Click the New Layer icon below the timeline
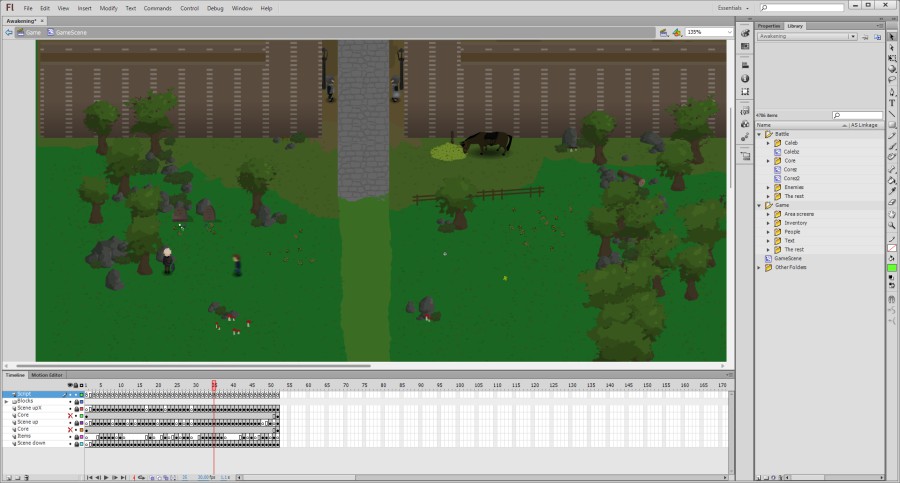The width and height of the screenshot is (900, 483). pos(6,477)
